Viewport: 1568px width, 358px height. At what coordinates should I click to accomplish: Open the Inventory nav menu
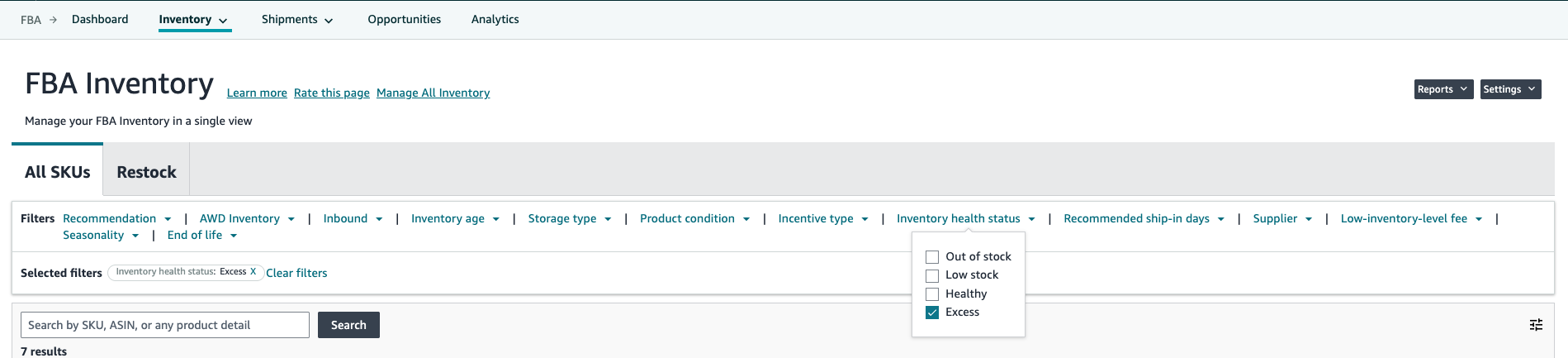pos(194,19)
